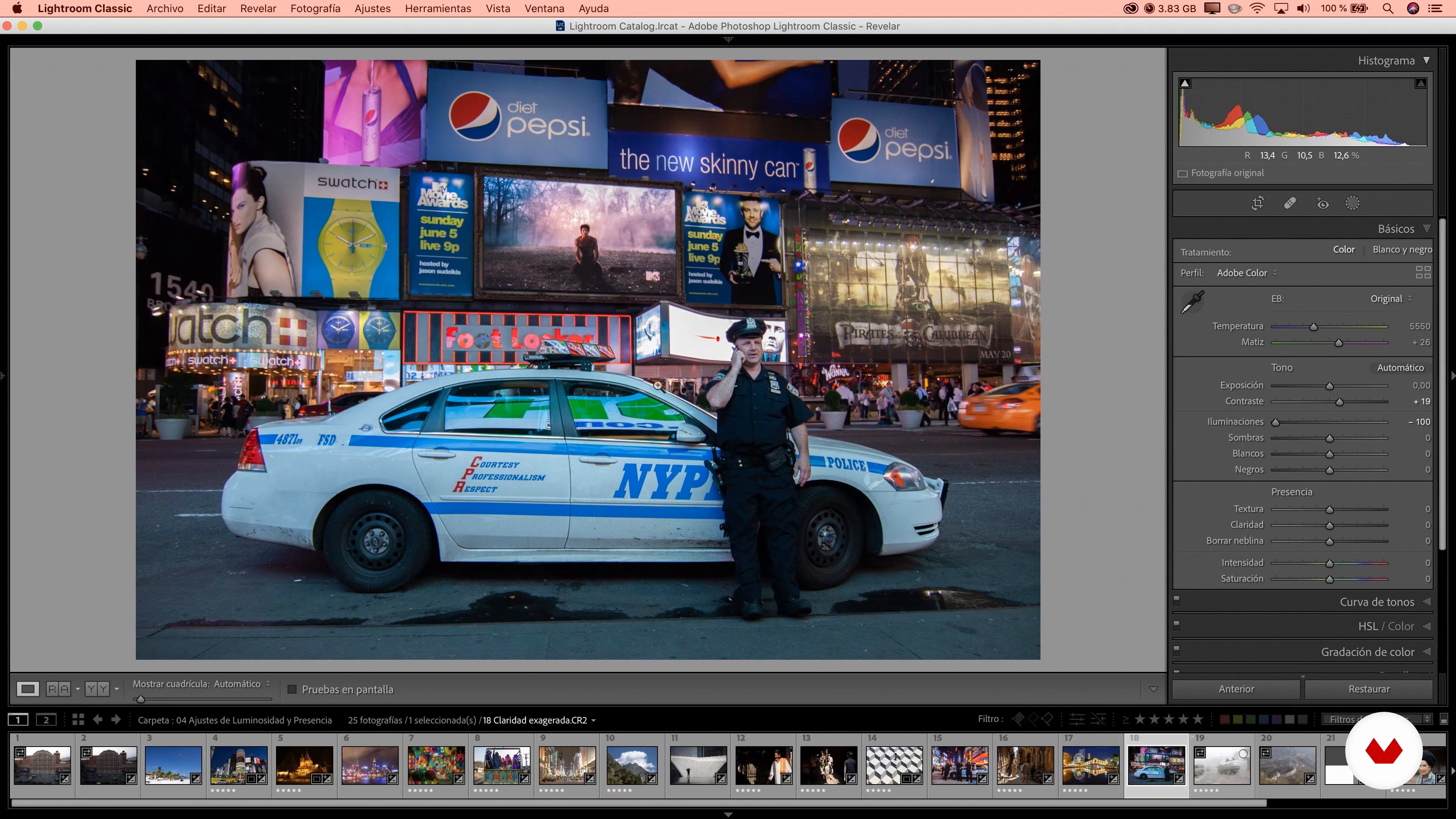Open the EB Original white balance dropdown
The height and width of the screenshot is (819, 1456).
coord(1391,298)
